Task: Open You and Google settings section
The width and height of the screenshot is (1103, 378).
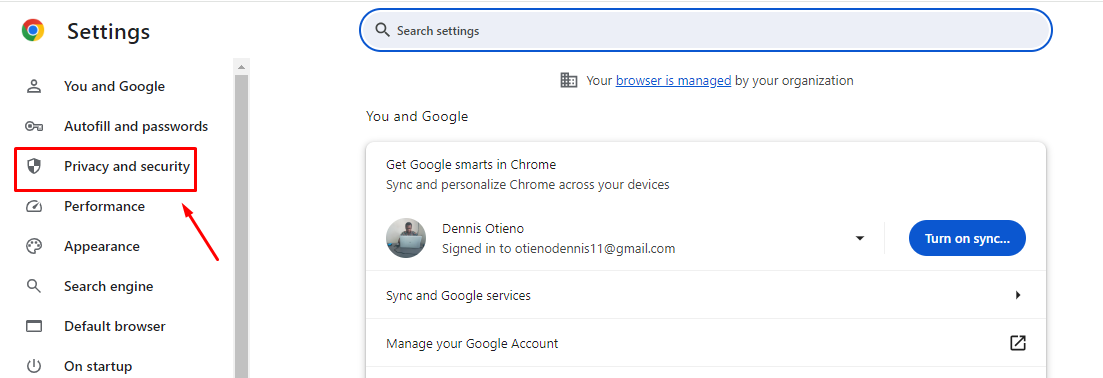Action: click(115, 87)
